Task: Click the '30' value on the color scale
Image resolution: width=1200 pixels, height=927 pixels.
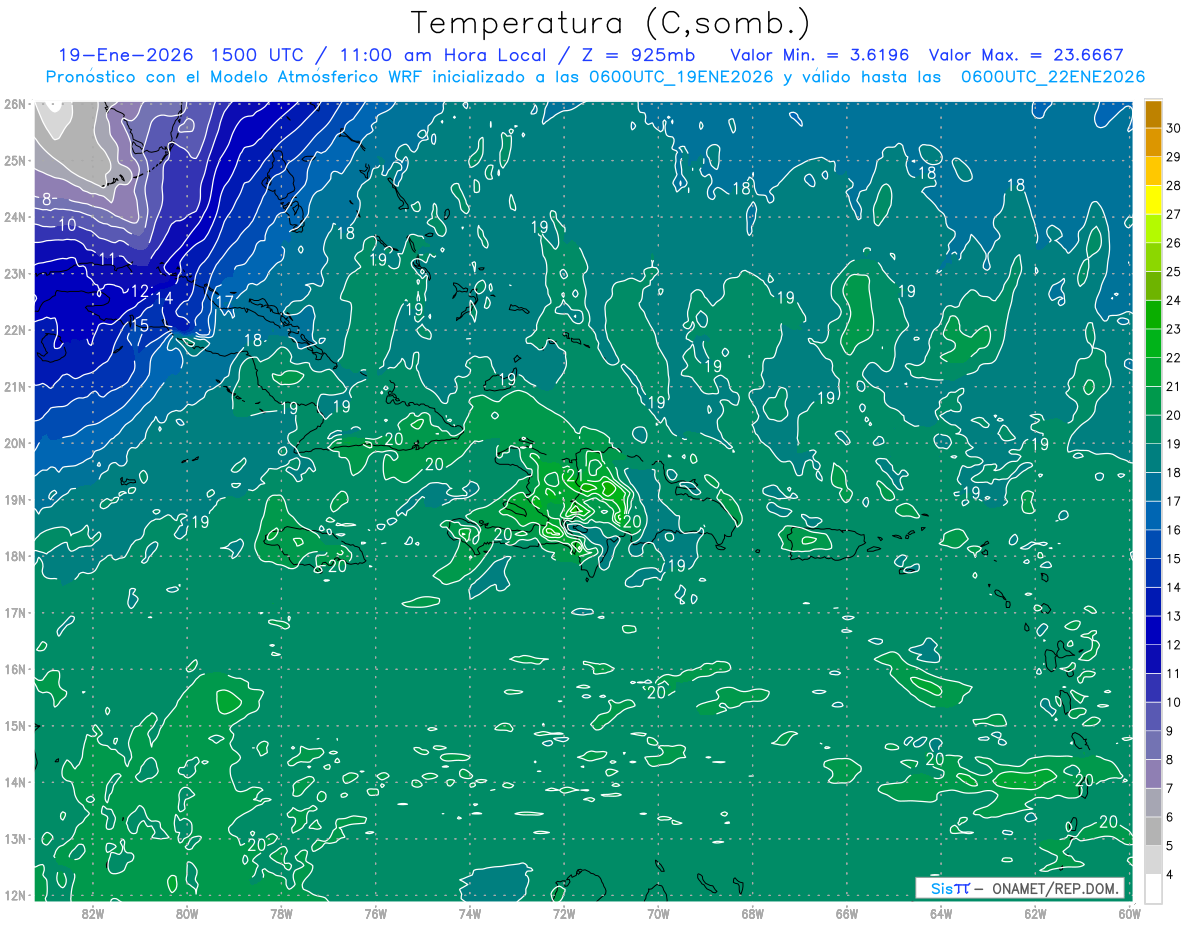Action: pos(1174,127)
